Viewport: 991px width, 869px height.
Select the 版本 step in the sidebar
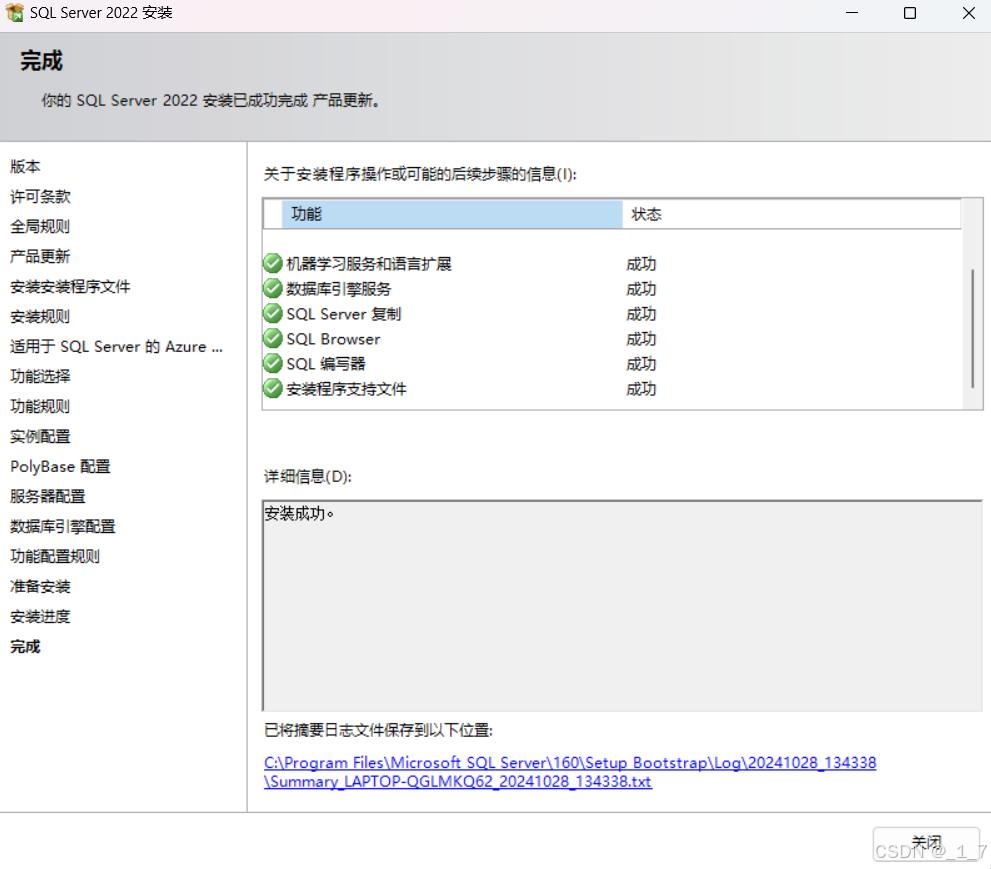[25, 166]
